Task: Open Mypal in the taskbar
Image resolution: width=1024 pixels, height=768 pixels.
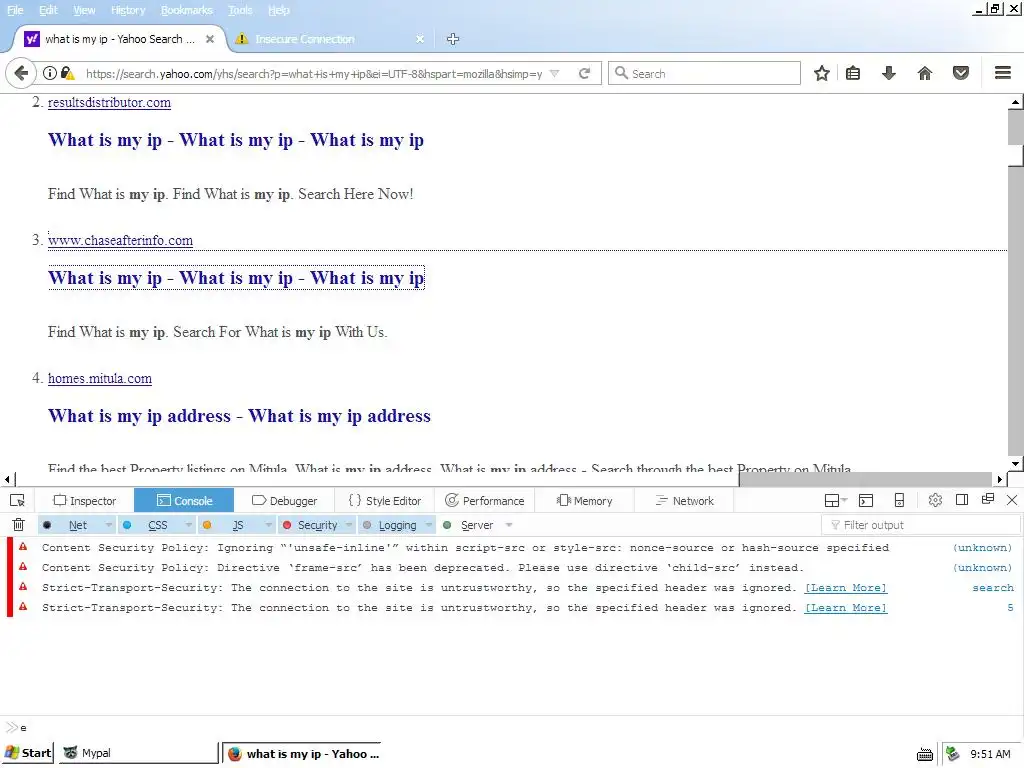Action: [x=138, y=754]
